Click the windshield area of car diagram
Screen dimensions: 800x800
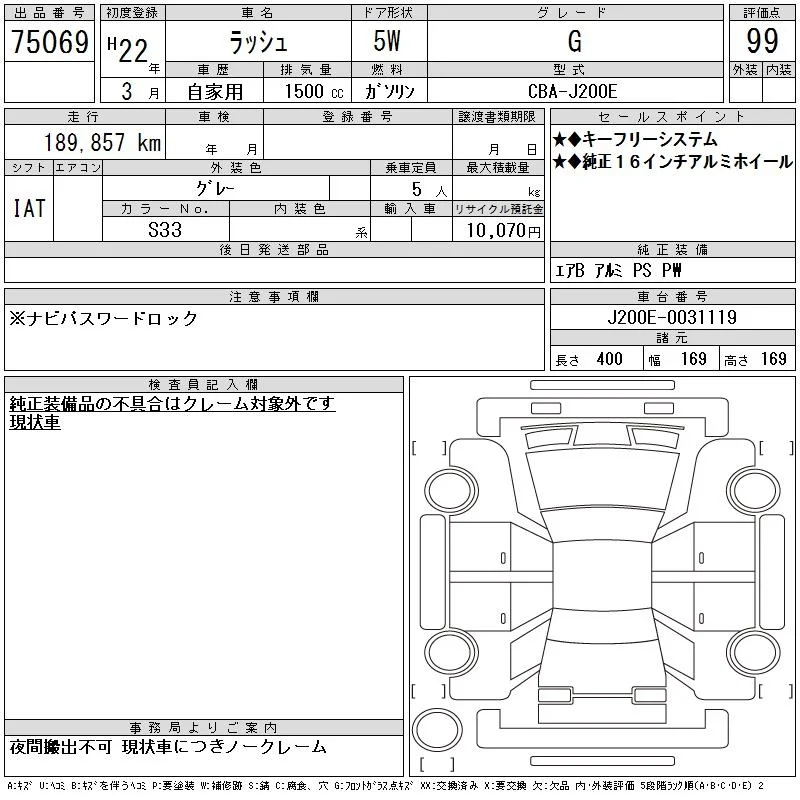tap(602, 480)
